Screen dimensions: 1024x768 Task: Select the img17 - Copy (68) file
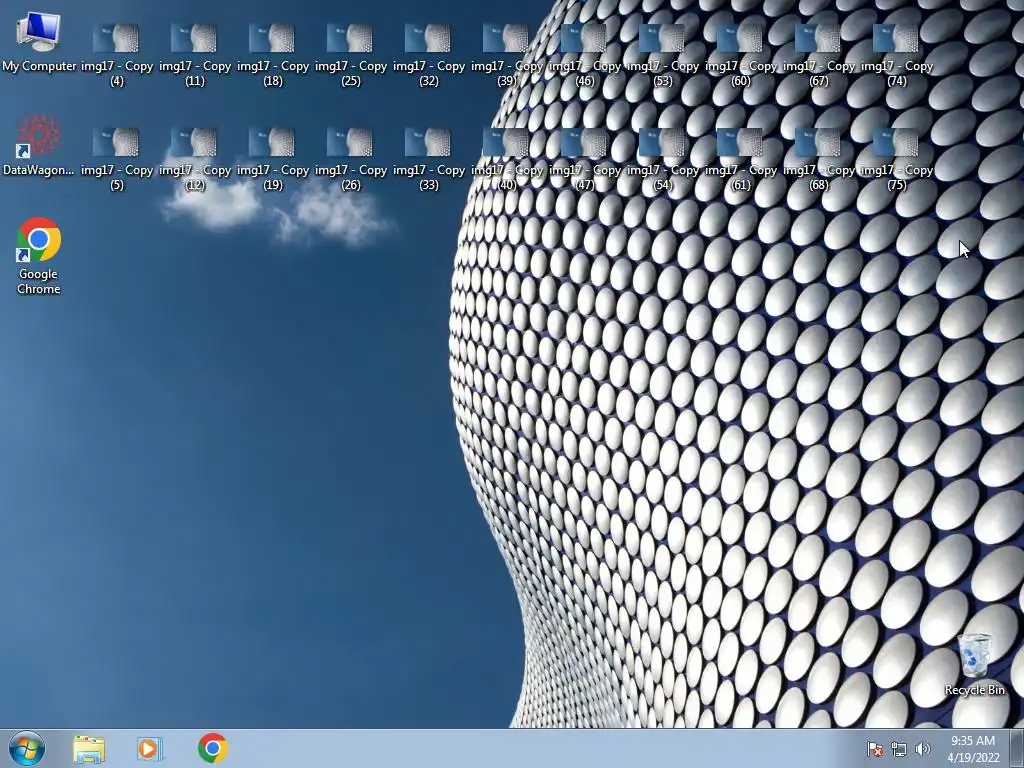[819, 159]
